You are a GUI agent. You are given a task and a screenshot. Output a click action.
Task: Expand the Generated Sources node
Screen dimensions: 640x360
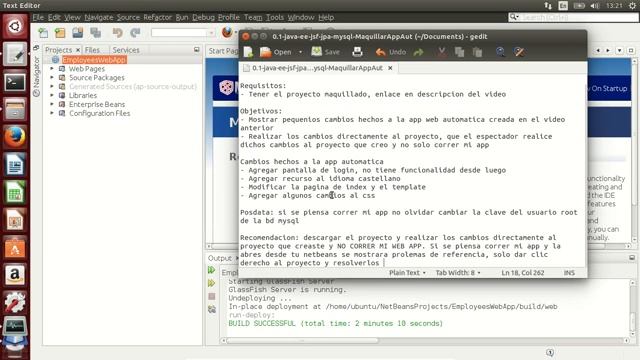pos(52,87)
